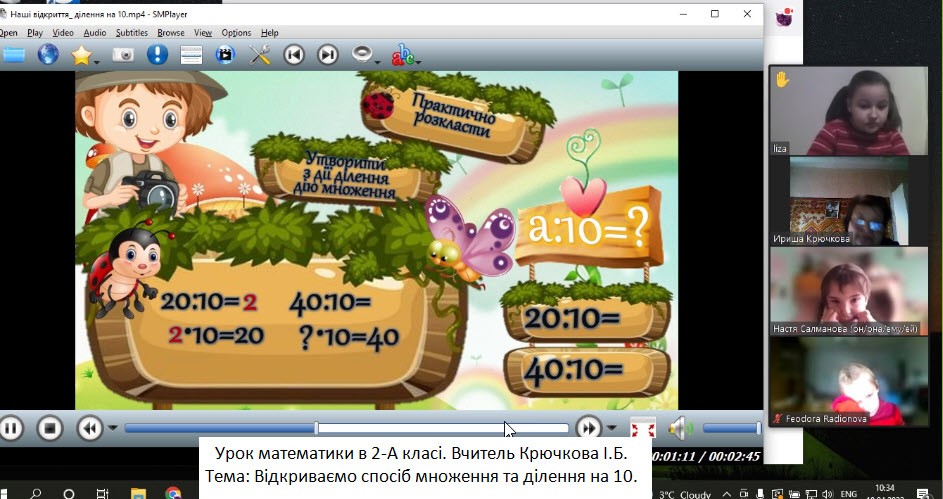Image resolution: width=943 pixels, height=499 pixels.
Task: Pause the video playback
Action: click(x=11, y=428)
